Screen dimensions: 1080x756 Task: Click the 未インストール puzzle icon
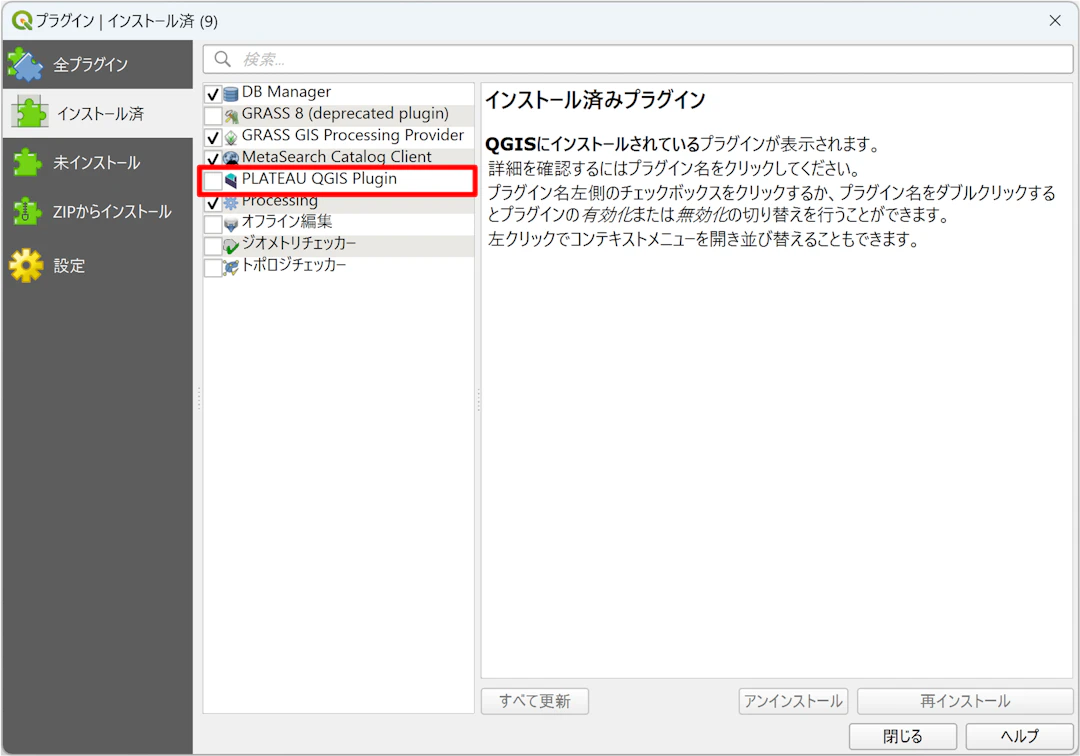coord(27,162)
